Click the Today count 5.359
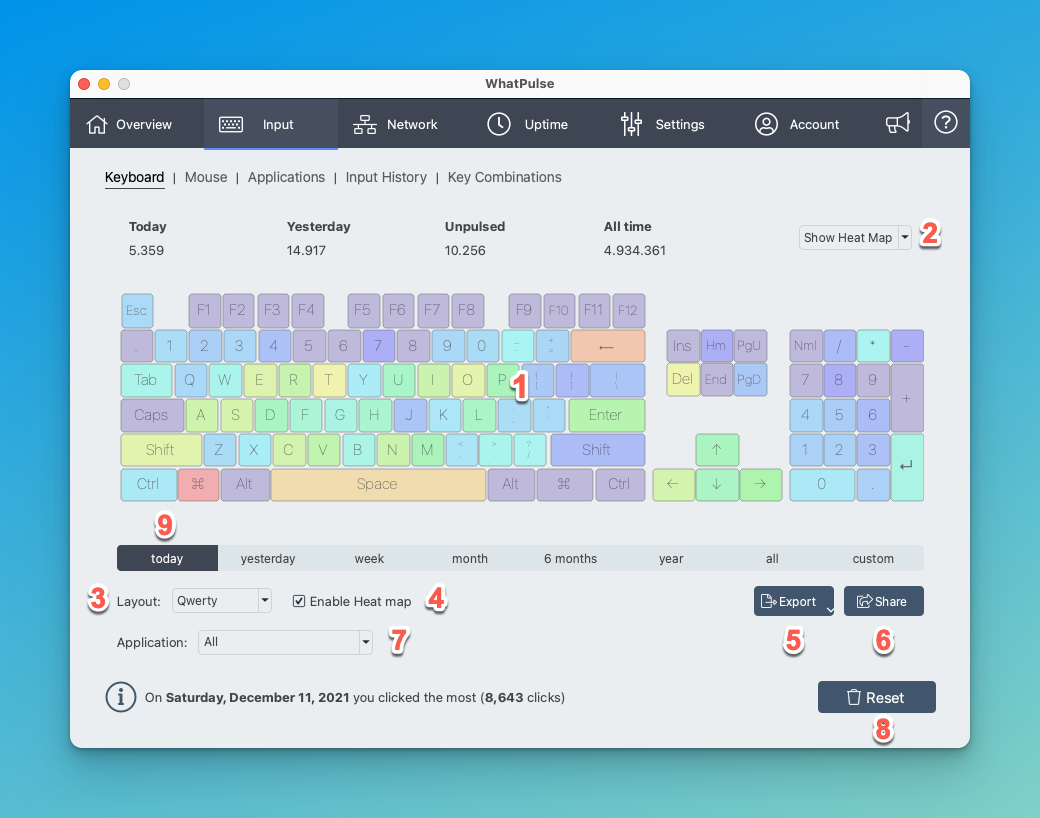 pos(147,251)
